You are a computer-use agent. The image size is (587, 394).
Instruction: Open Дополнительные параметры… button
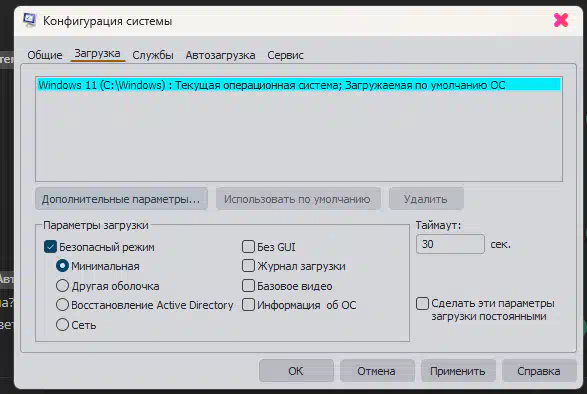pyautogui.click(x=121, y=199)
